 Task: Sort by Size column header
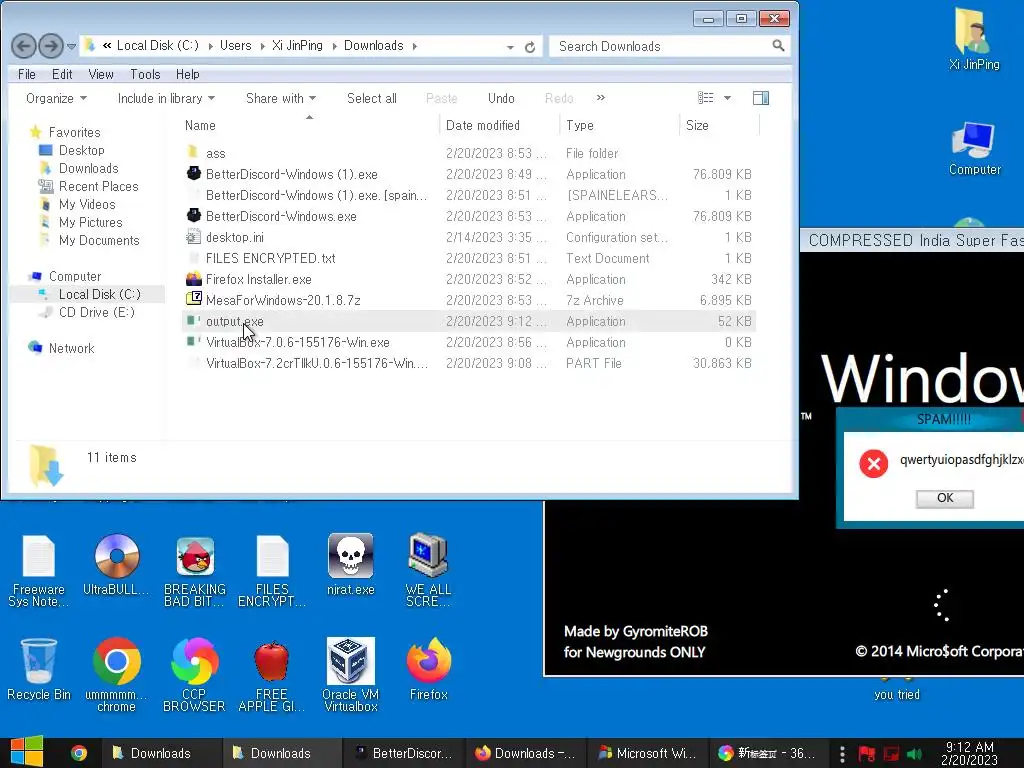click(x=720, y=125)
